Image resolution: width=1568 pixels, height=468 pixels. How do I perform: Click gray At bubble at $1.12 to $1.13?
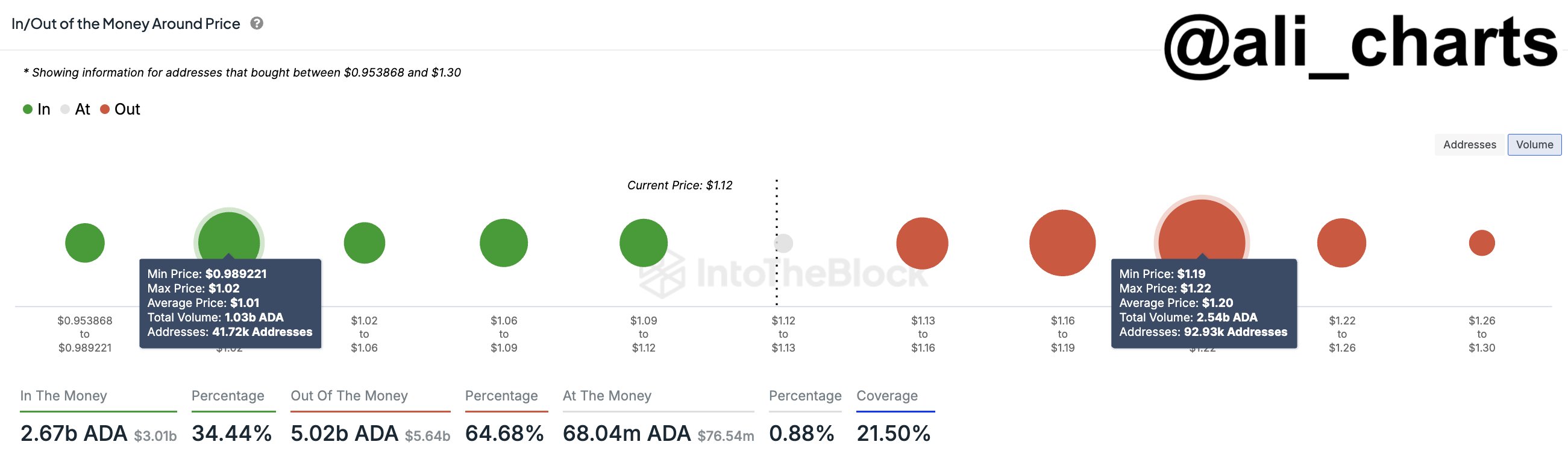(x=784, y=243)
